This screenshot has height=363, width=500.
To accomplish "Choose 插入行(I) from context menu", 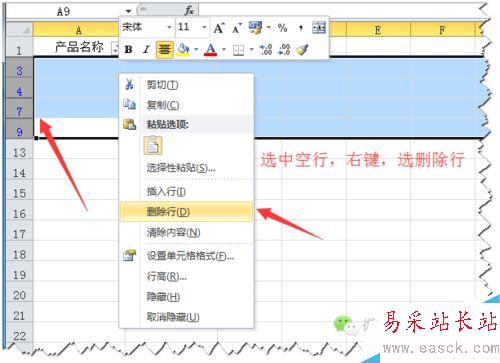I will pos(187,192).
